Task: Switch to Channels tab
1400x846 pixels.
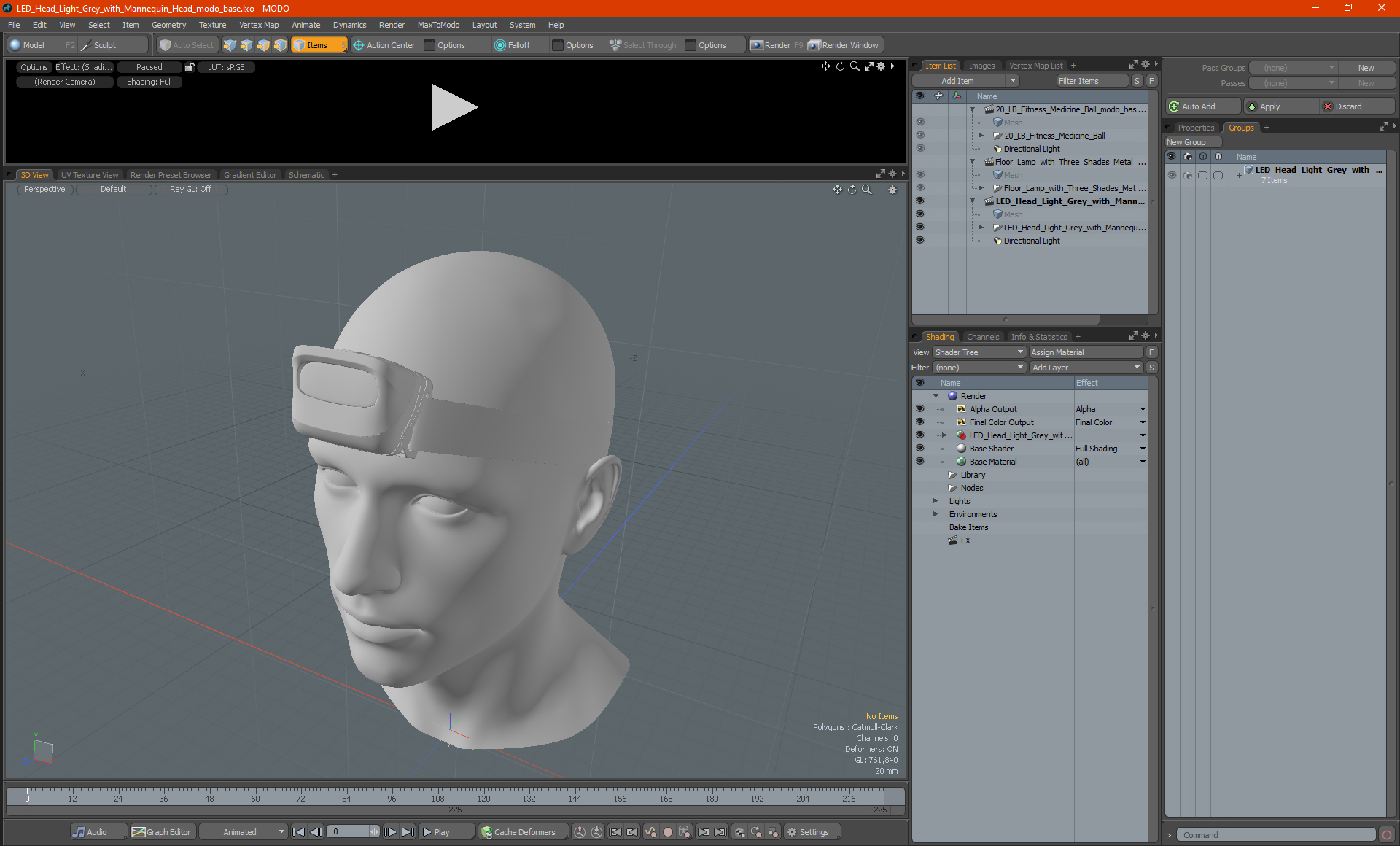Action: click(x=983, y=337)
